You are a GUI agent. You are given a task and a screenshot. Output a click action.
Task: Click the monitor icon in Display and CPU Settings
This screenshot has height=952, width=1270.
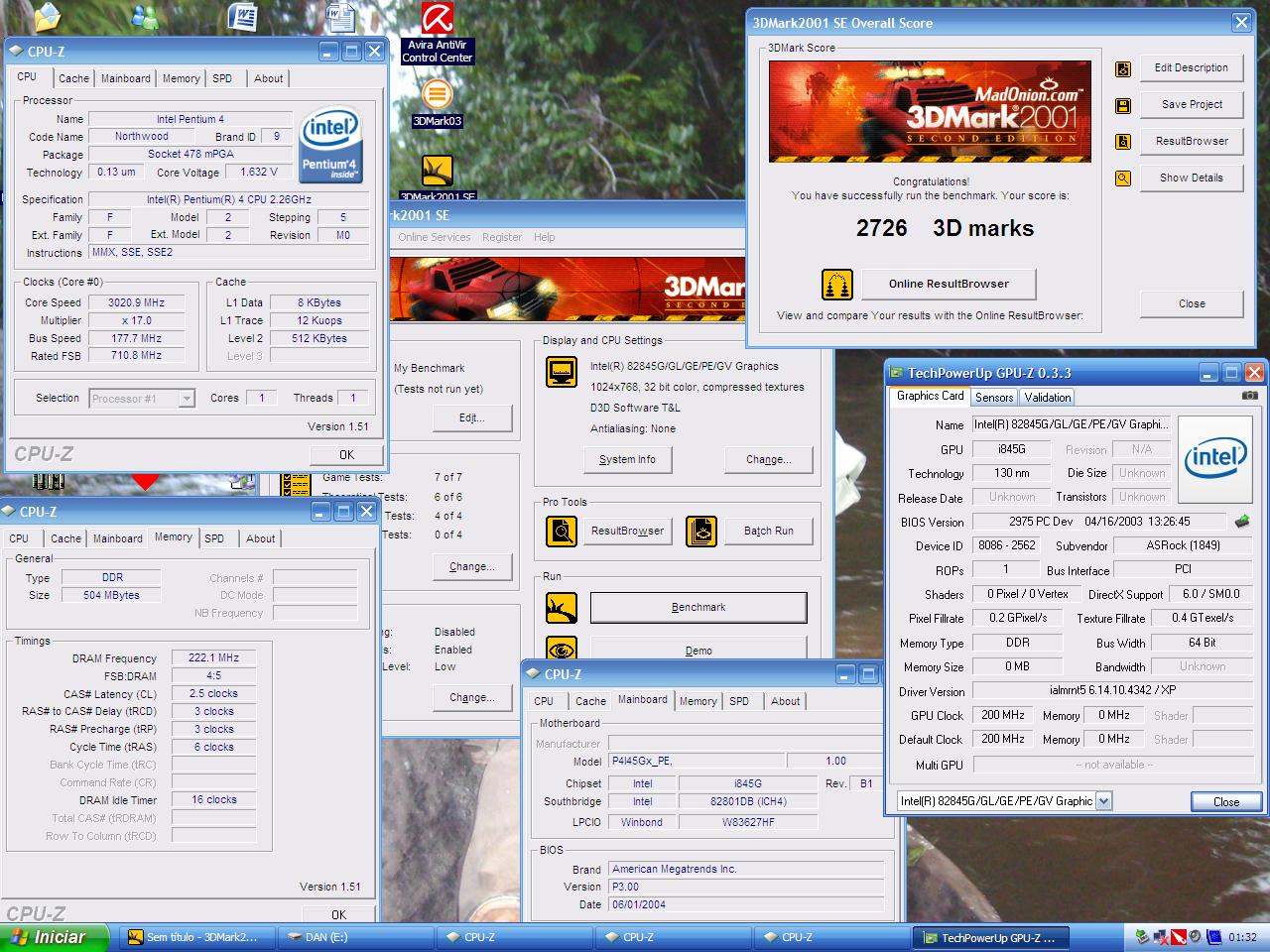click(x=562, y=373)
